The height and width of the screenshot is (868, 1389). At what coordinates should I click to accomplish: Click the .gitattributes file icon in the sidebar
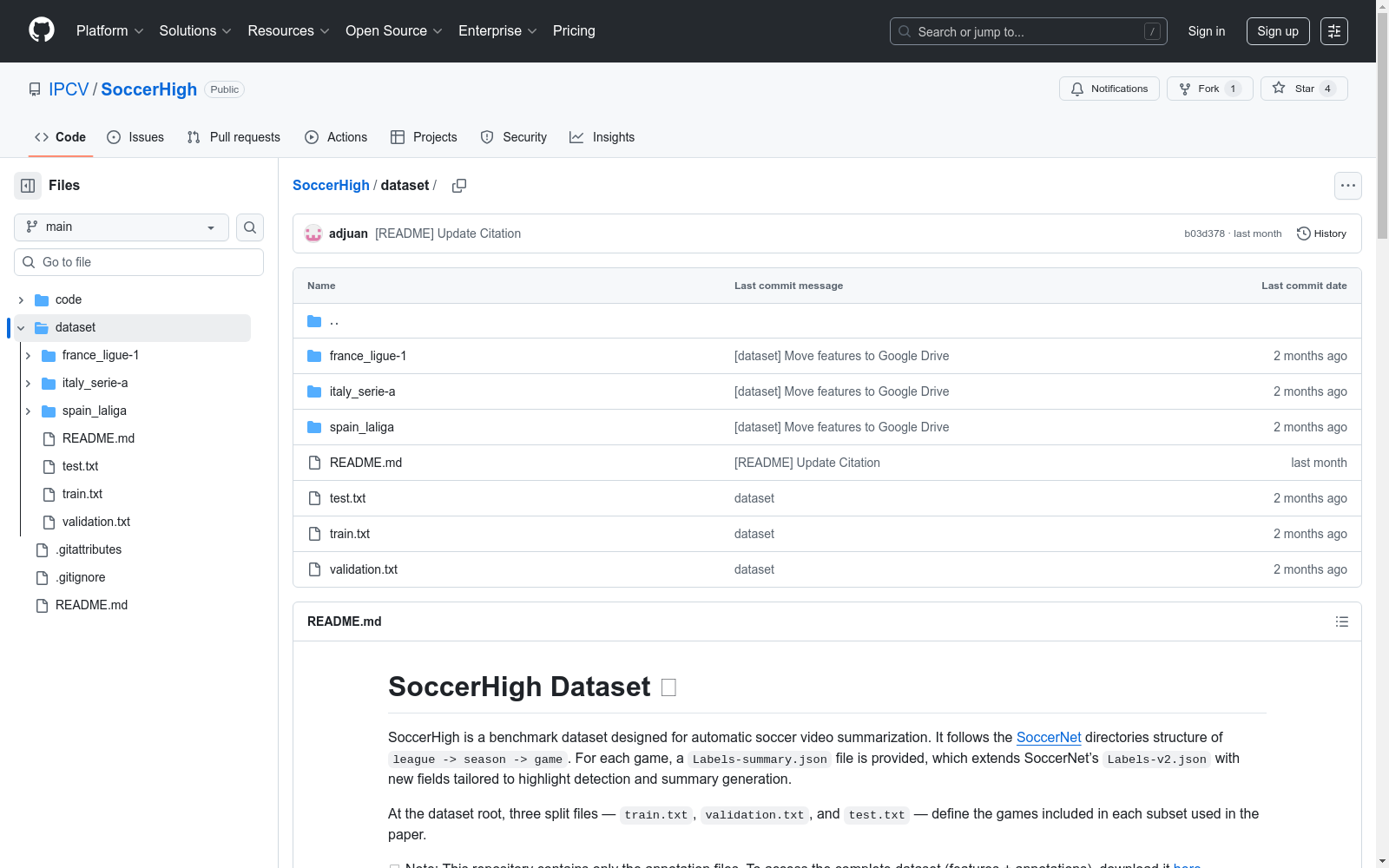[42, 550]
